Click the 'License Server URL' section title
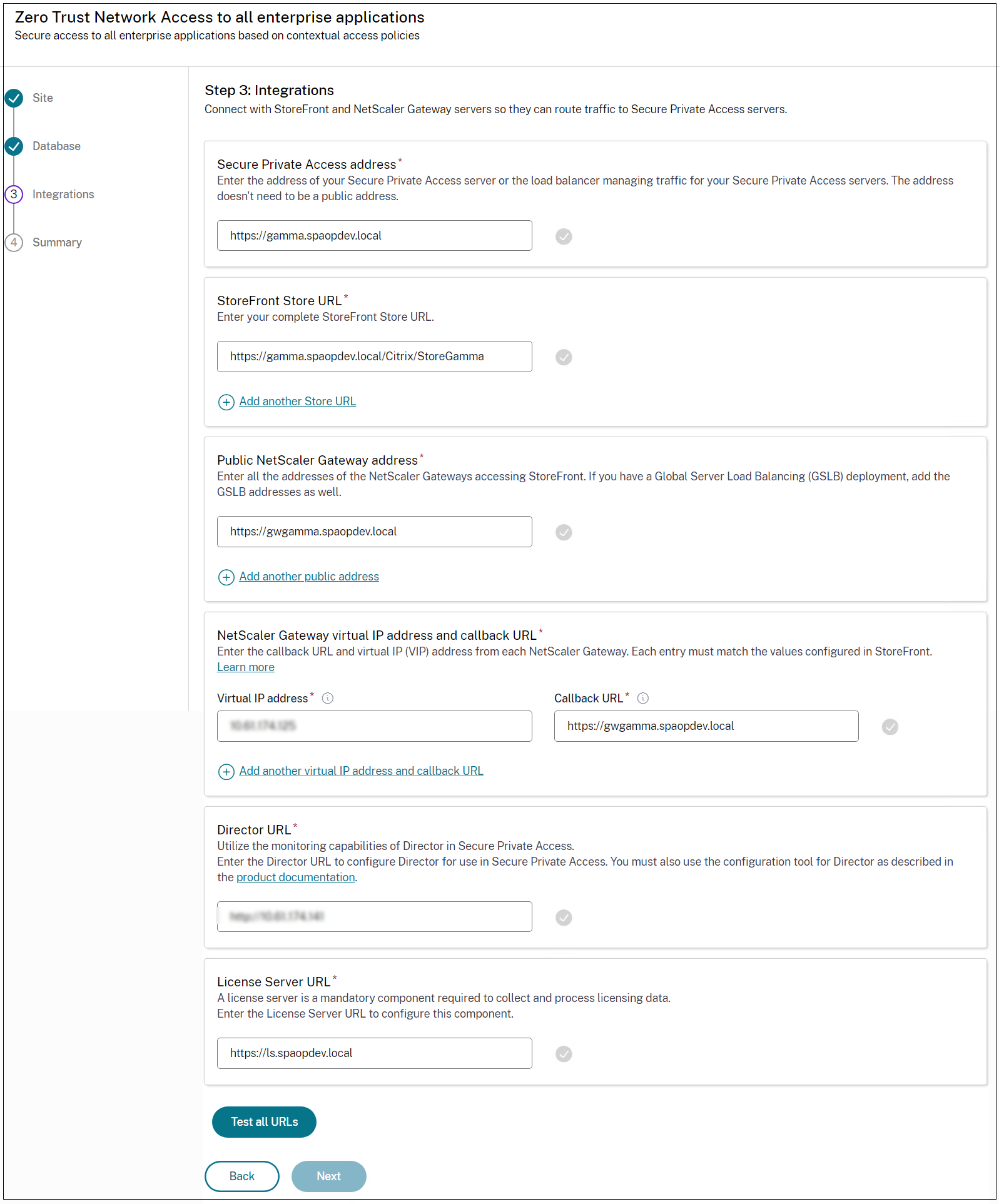Screen dimensions: 999x1204 pyautogui.click(x=273, y=982)
